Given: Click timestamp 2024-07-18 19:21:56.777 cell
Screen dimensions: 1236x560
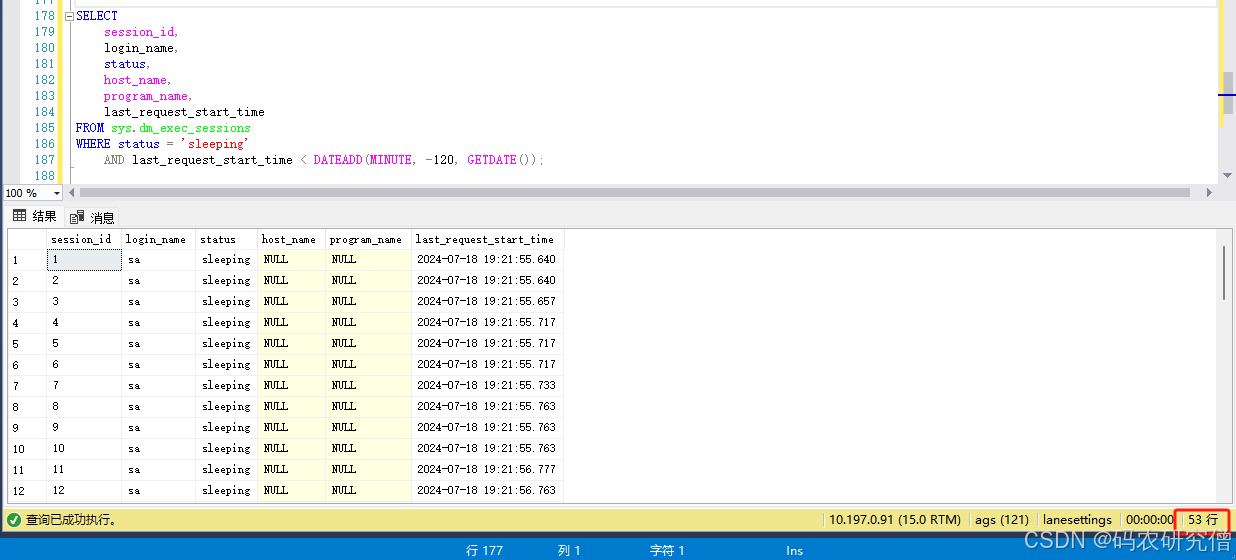Looking at the screenshot, I should tap(488, 470).
